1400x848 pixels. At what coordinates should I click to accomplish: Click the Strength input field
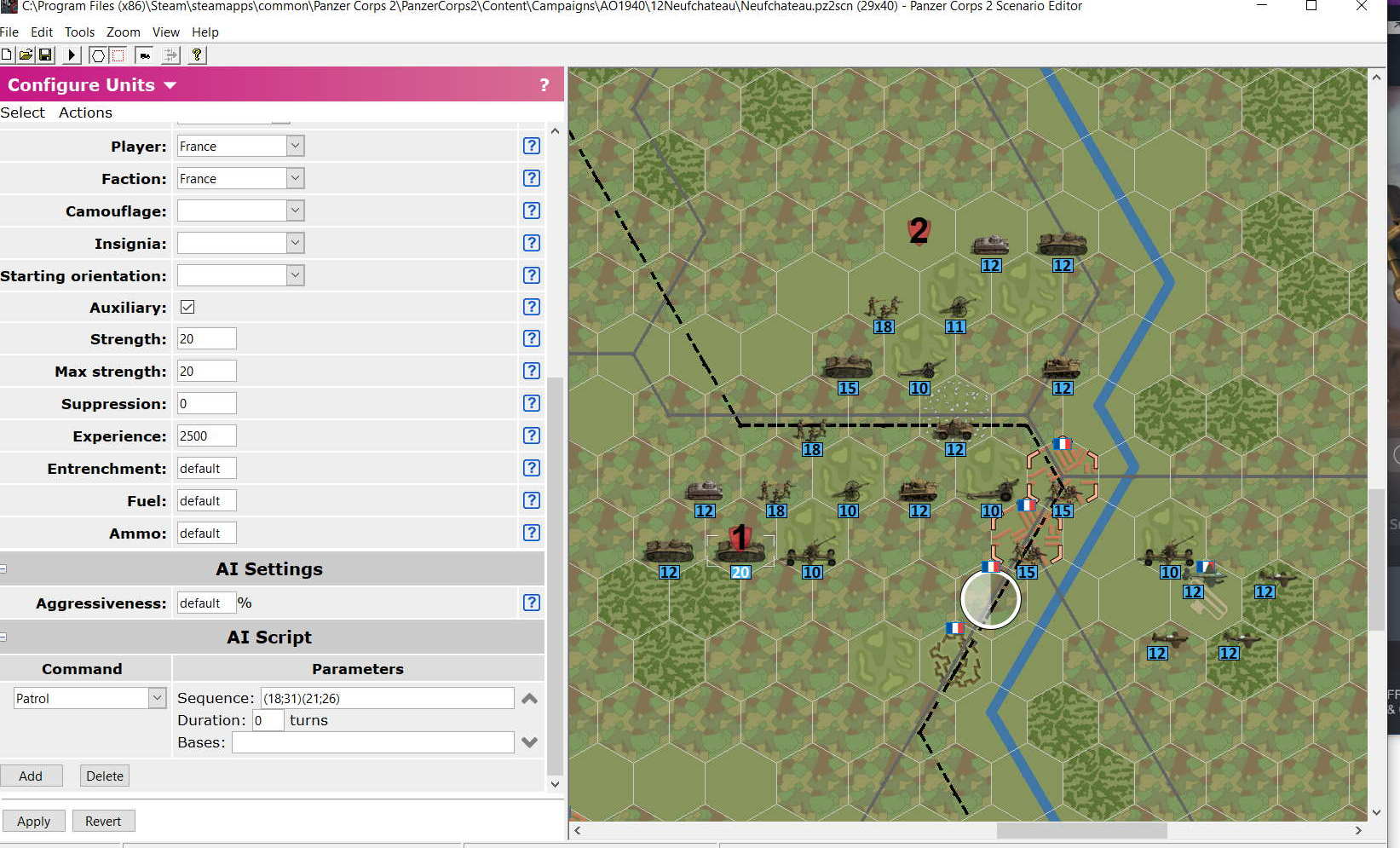(x=206, y=338)
